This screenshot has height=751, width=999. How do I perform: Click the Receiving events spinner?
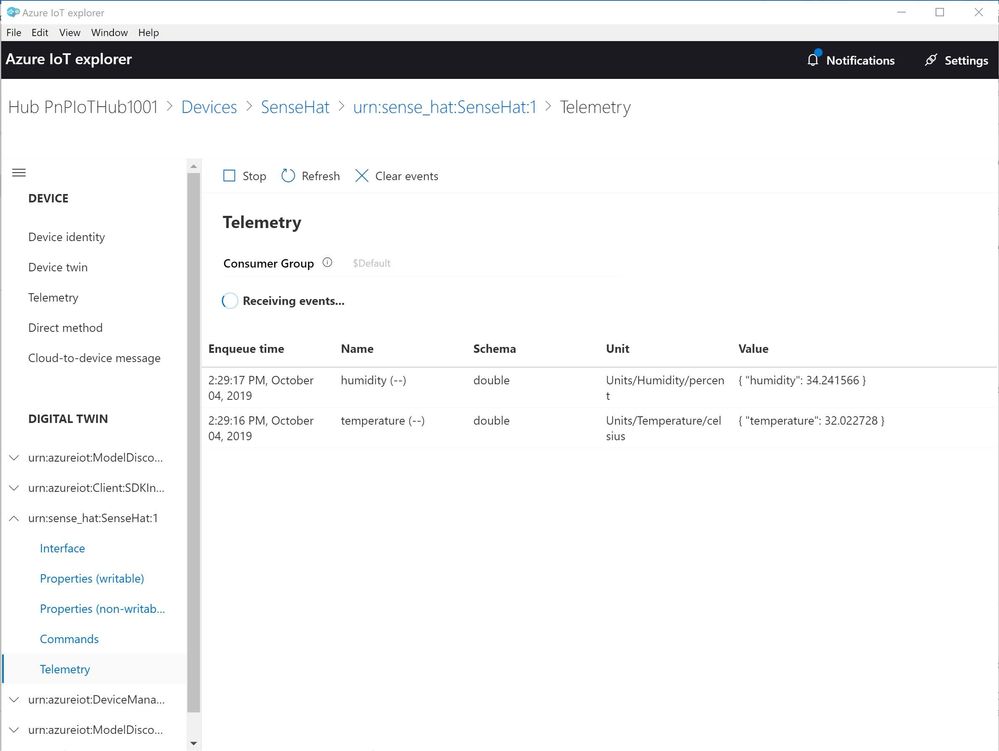click(230, 301)
